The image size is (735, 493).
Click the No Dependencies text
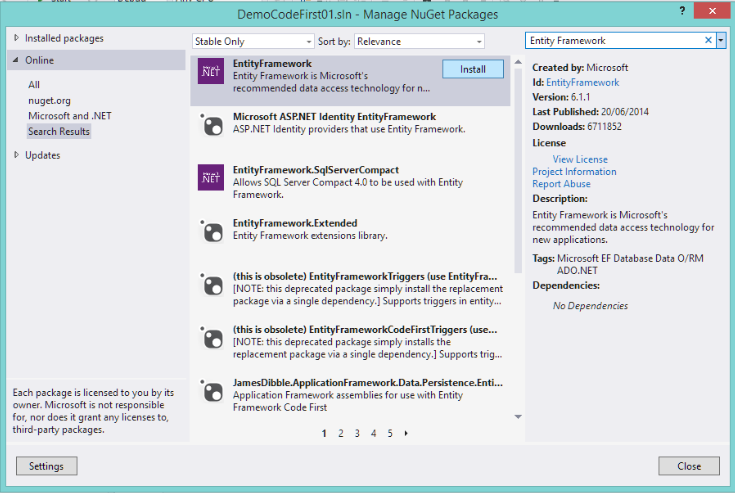pyautogui.click(x=590, y=306)
